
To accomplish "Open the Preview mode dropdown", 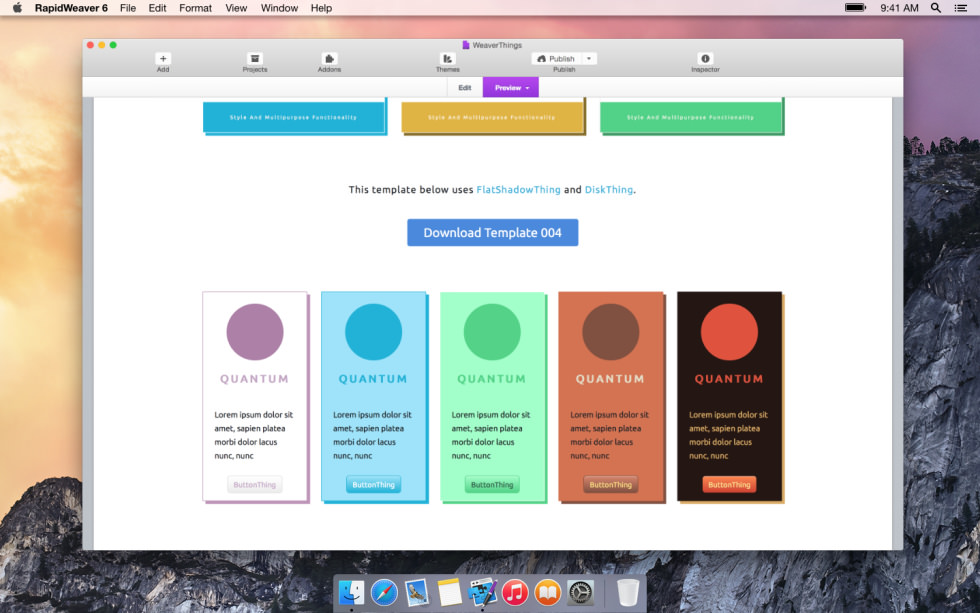I will coord(511,87).
